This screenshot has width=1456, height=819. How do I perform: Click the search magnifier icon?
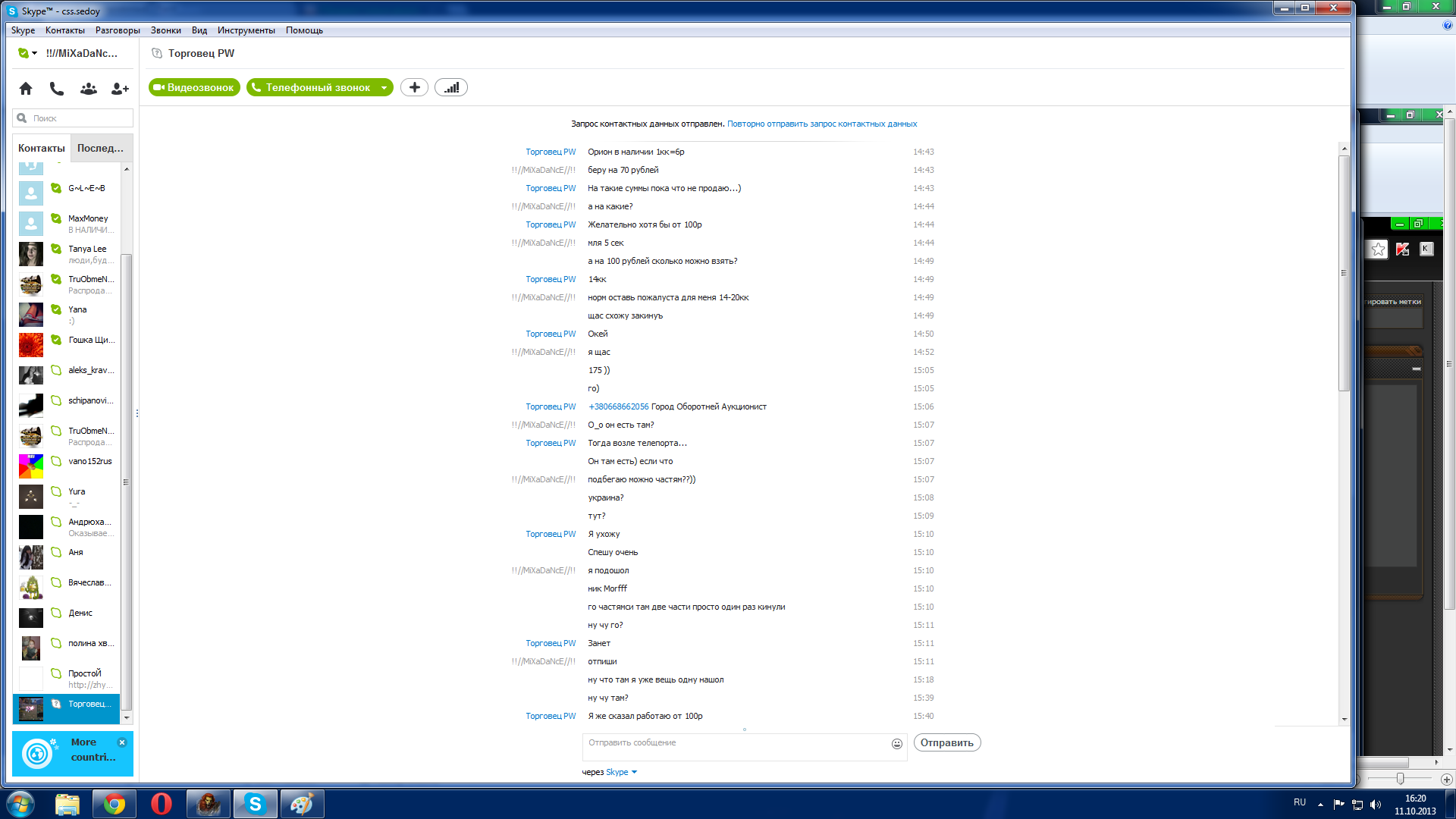click(22, 118)
